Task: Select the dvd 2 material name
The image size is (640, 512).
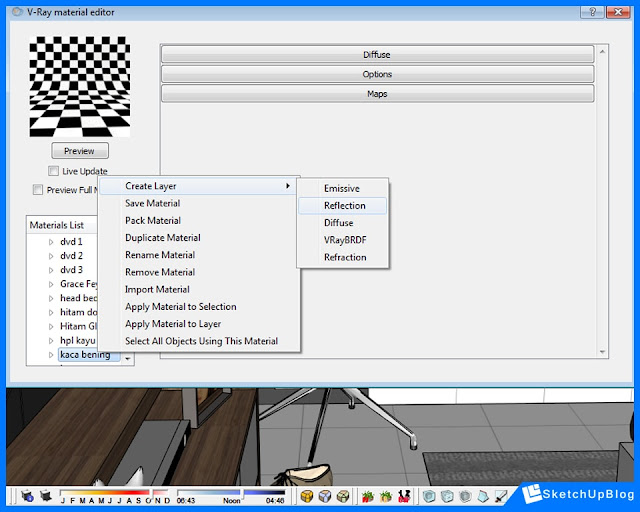Action: [x=71, y=256]
